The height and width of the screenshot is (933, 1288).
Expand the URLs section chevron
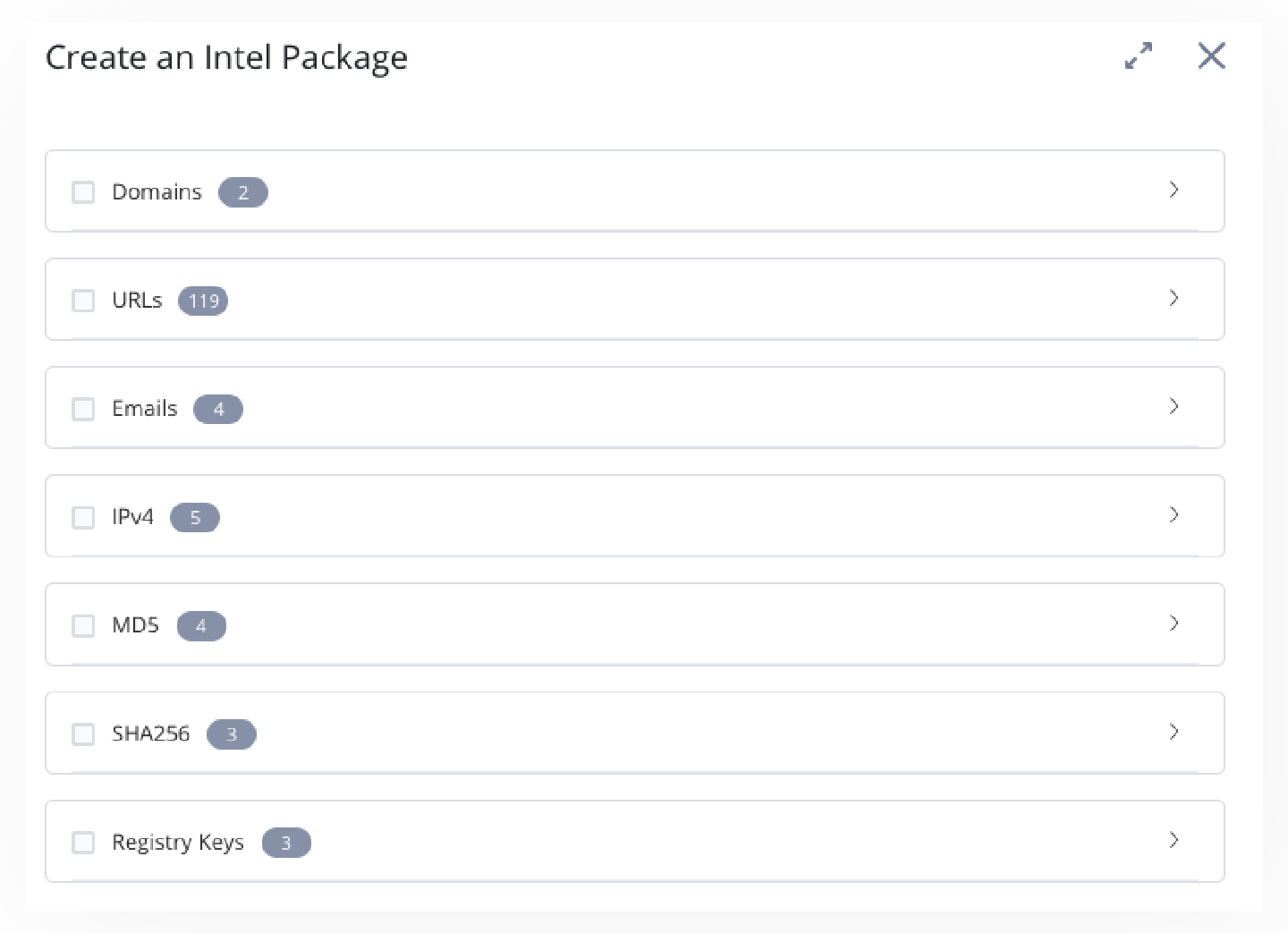[x=1174, y=298]
